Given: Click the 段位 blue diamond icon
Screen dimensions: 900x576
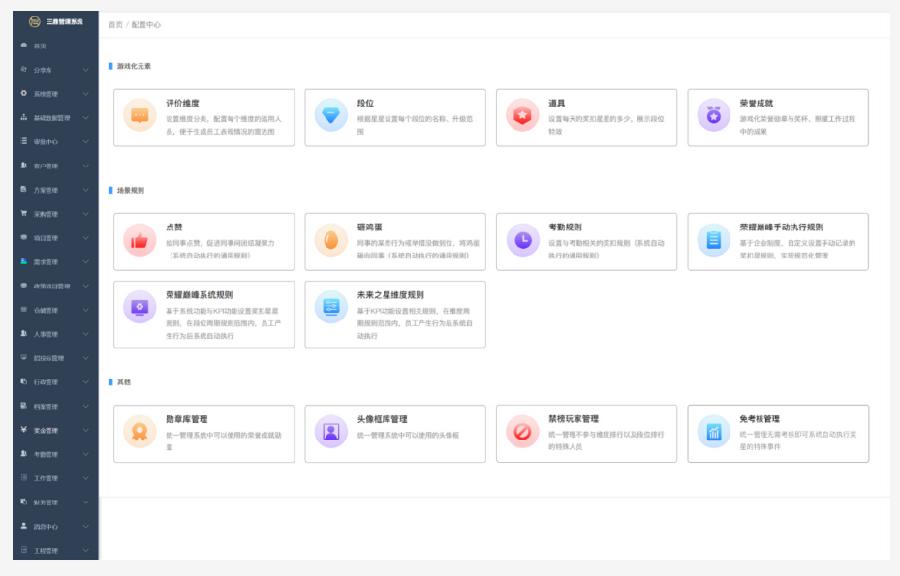Looking at the screenshot, I should pyautogui.click(x=331, y=116).
